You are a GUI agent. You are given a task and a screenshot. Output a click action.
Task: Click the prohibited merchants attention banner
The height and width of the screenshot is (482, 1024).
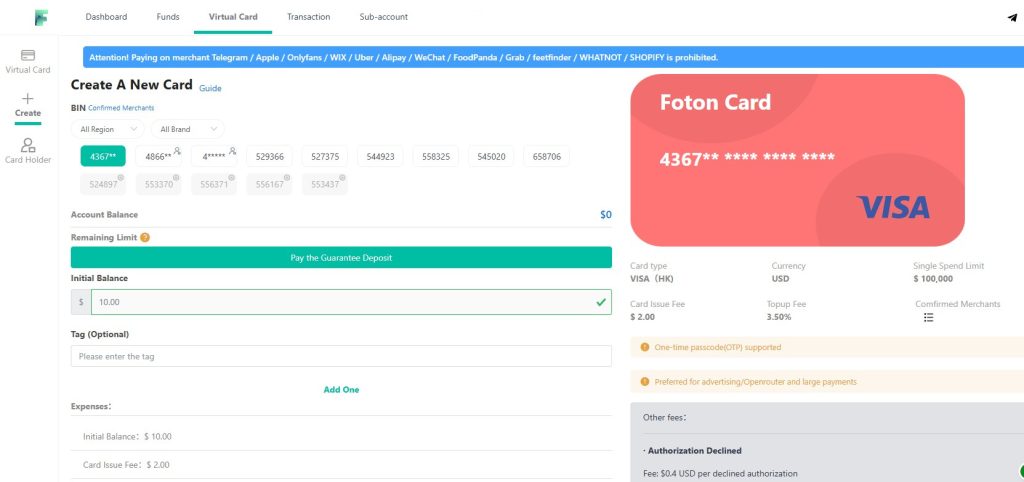[553, 57]
